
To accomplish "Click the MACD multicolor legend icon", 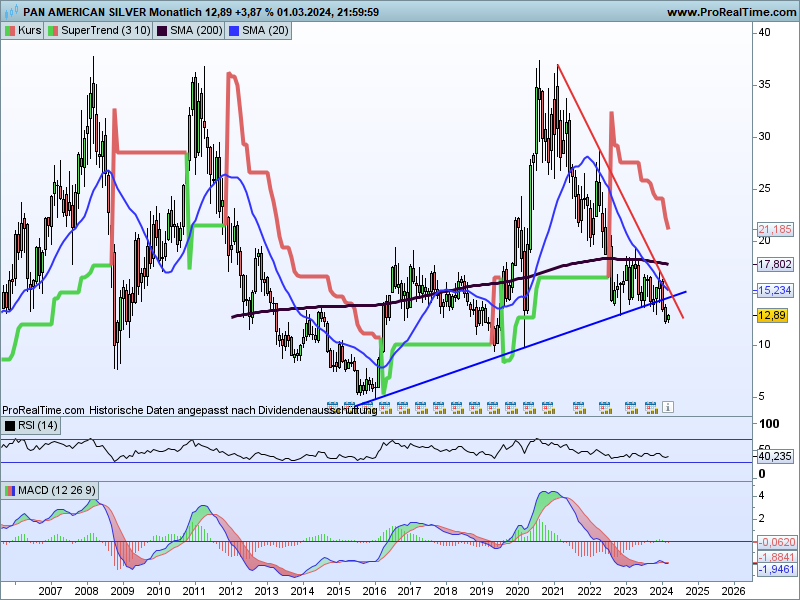I will [10, 491].
